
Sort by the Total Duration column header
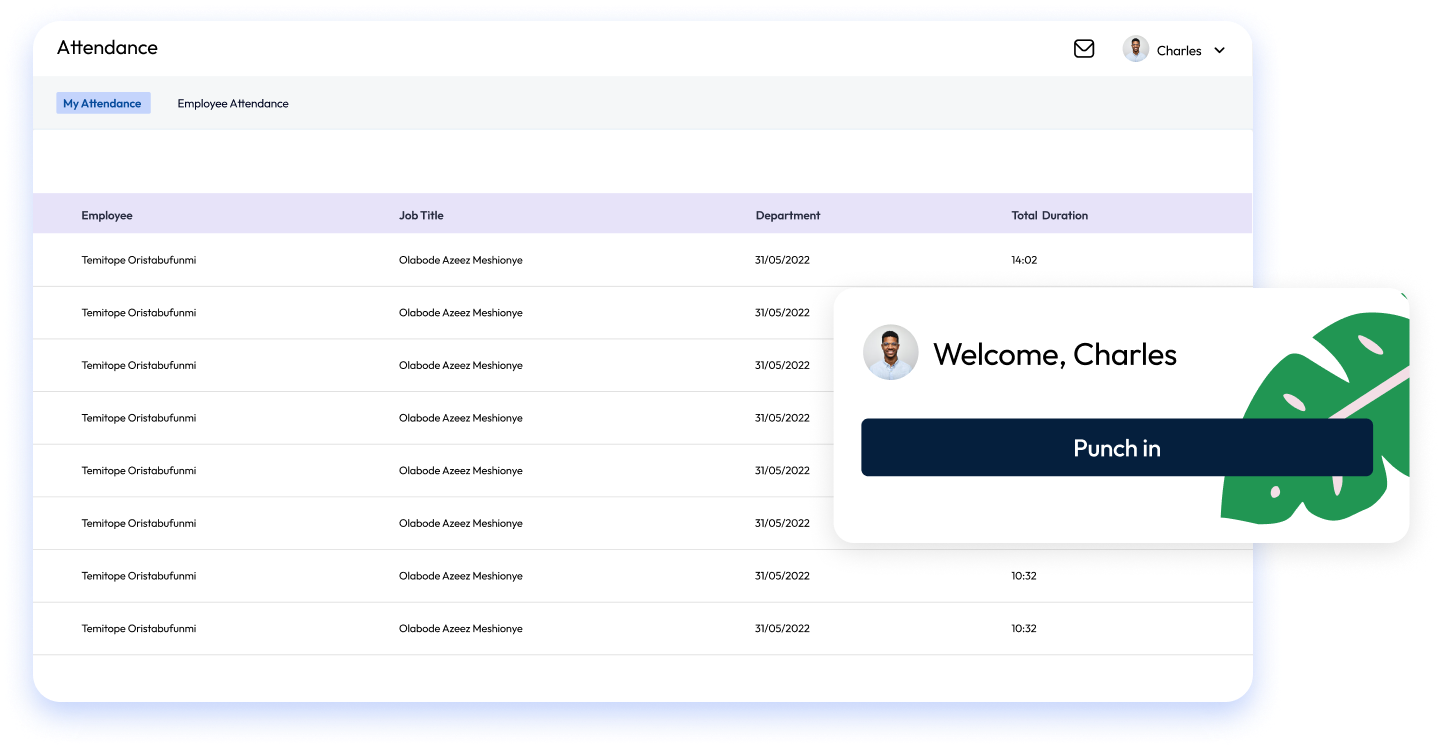[1049, 214]
